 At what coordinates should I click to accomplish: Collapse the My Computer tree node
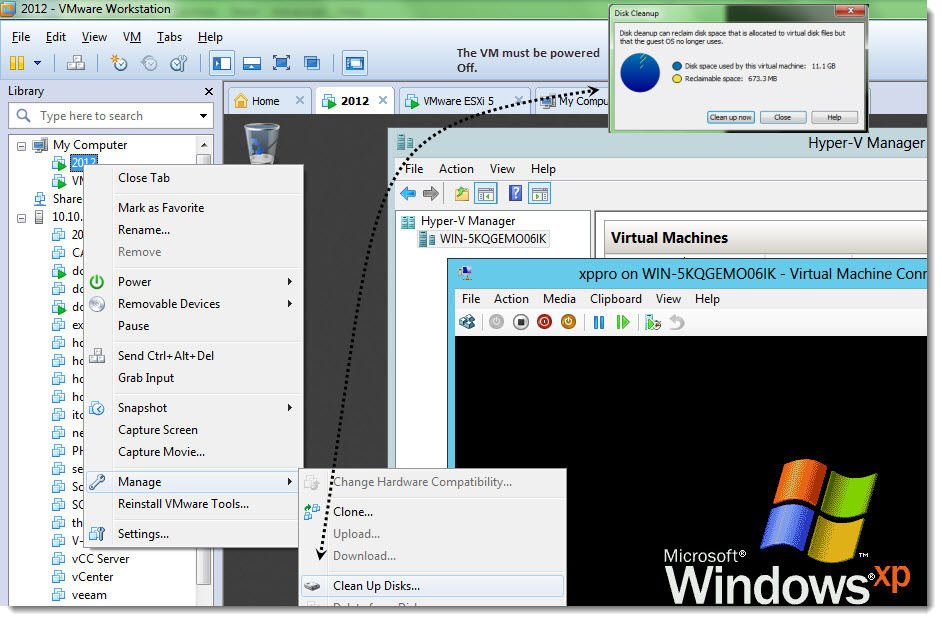coord(22,146)
